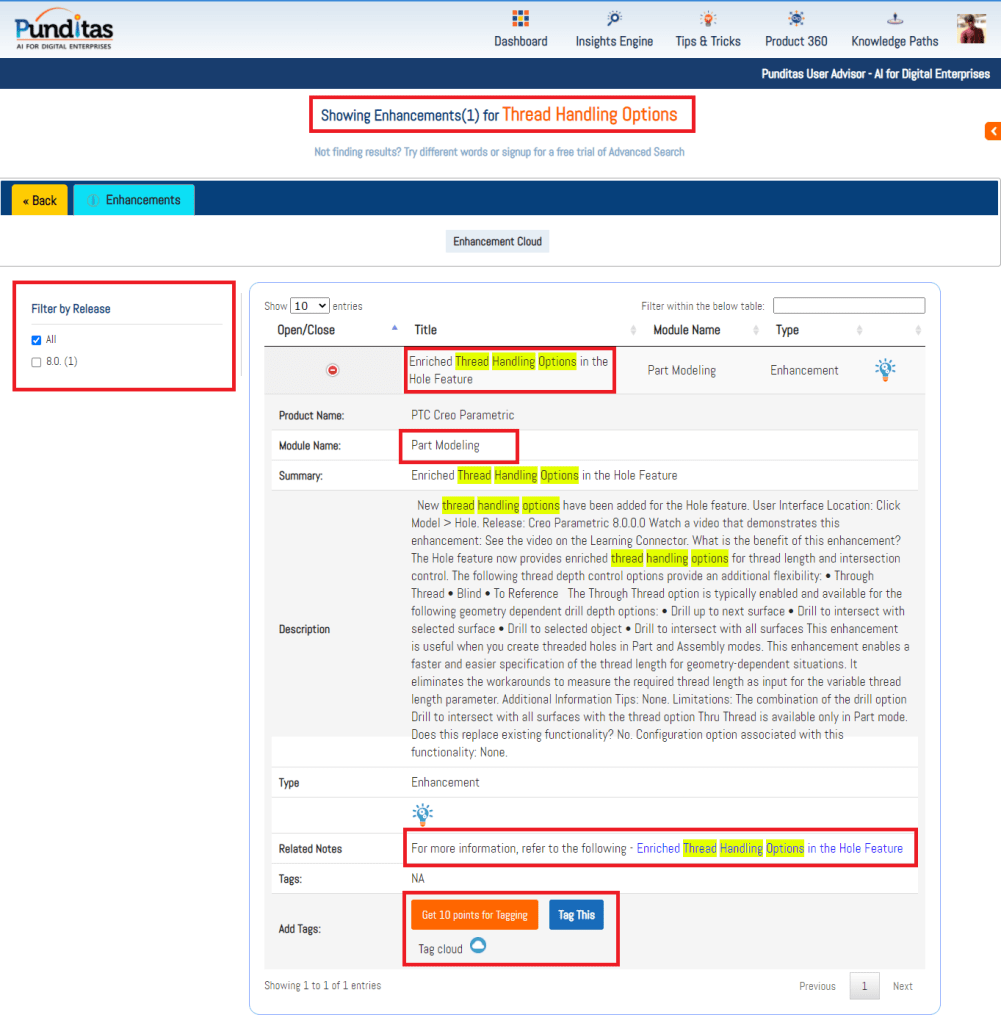Viewport: 1001px width, 1023px height.
Task: Open the Product 360 icon
Action: coord(796,19)
